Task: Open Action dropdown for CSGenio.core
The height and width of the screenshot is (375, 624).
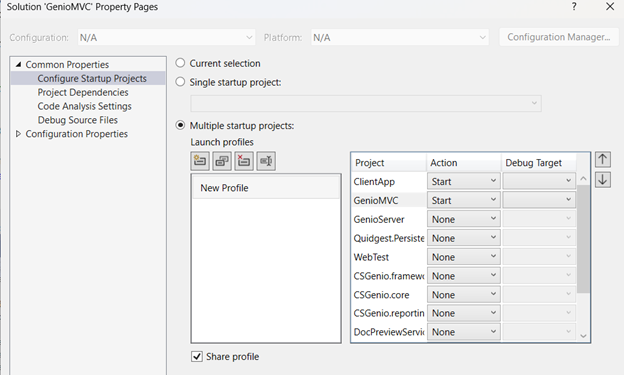Action: coord(463,295)
